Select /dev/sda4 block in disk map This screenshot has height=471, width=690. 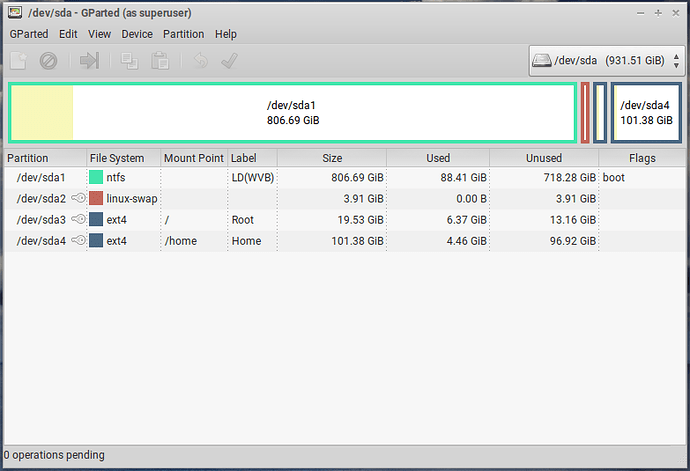pos(646,113)
